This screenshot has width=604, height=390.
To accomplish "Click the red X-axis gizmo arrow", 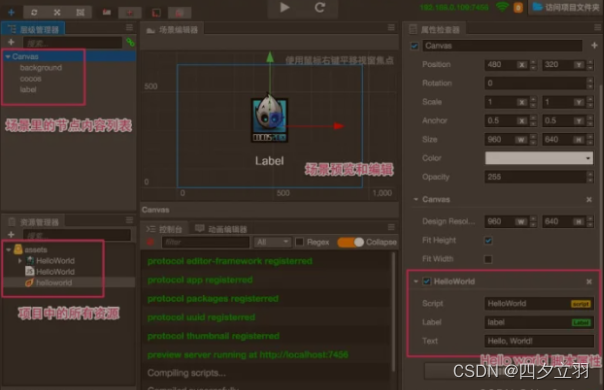I will point(339,126).
